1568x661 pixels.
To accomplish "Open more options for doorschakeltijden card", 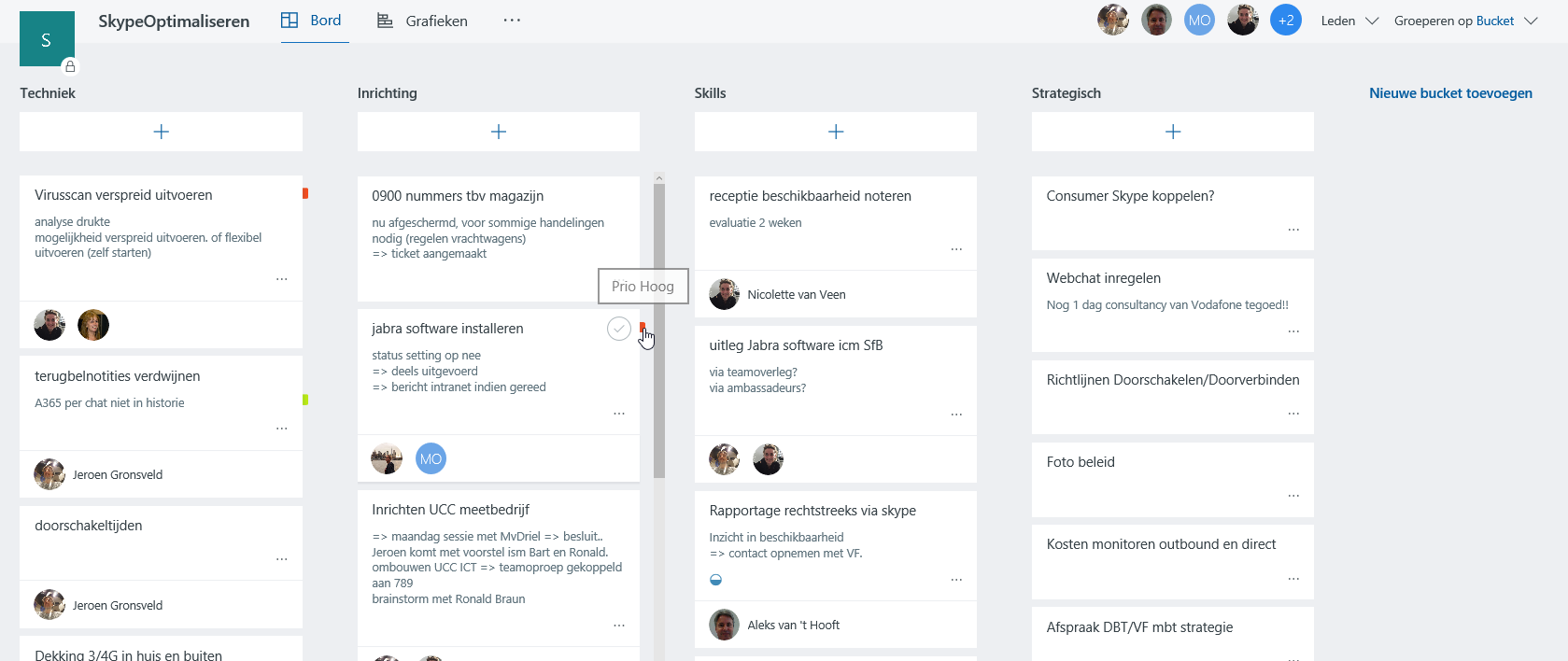I will [282, 559].
